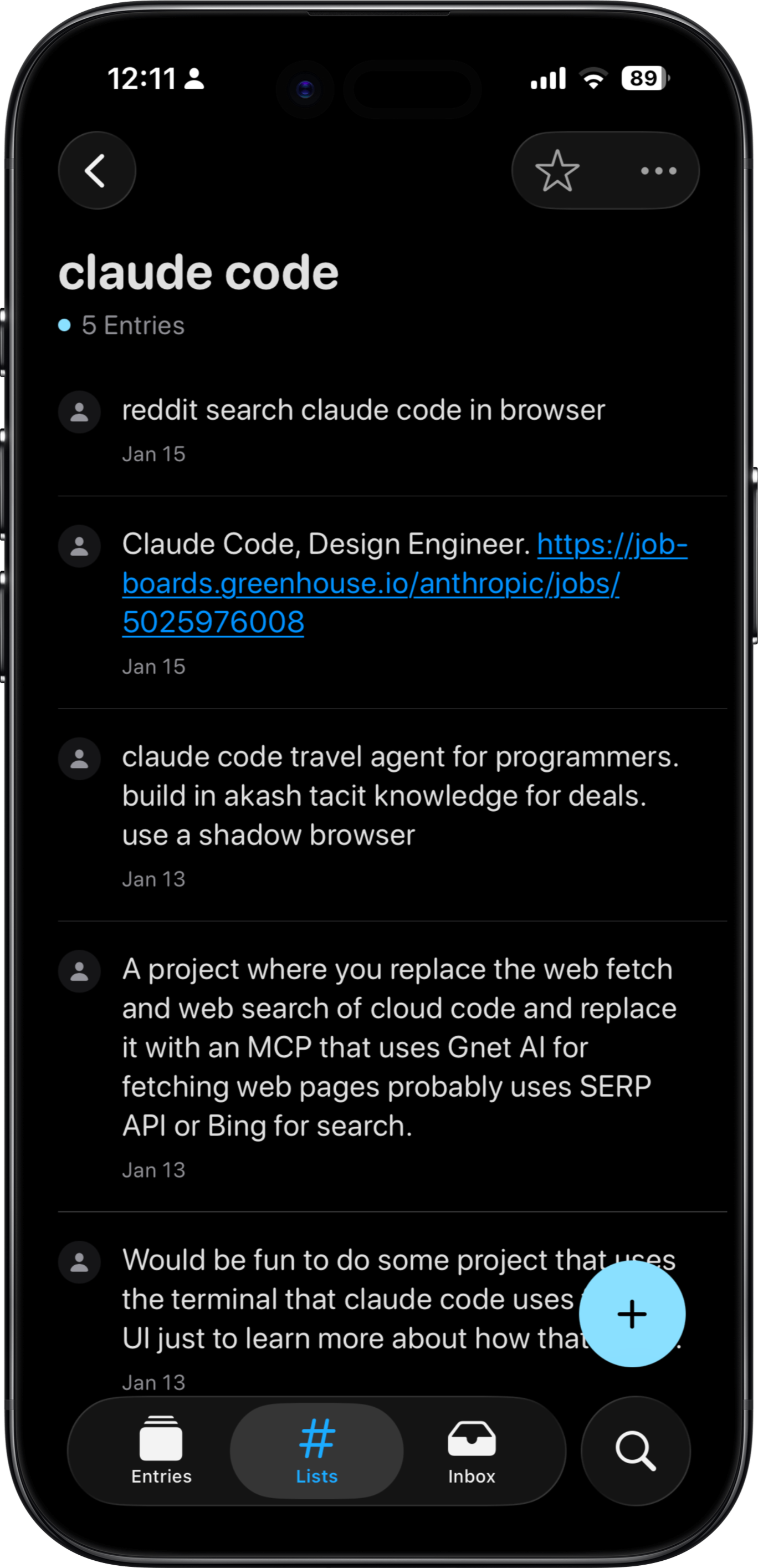This screenshot has height=1568, width=758.
Task: Tap avatar icon beside Design Engineer entry
Action: (x=79, y=546)
